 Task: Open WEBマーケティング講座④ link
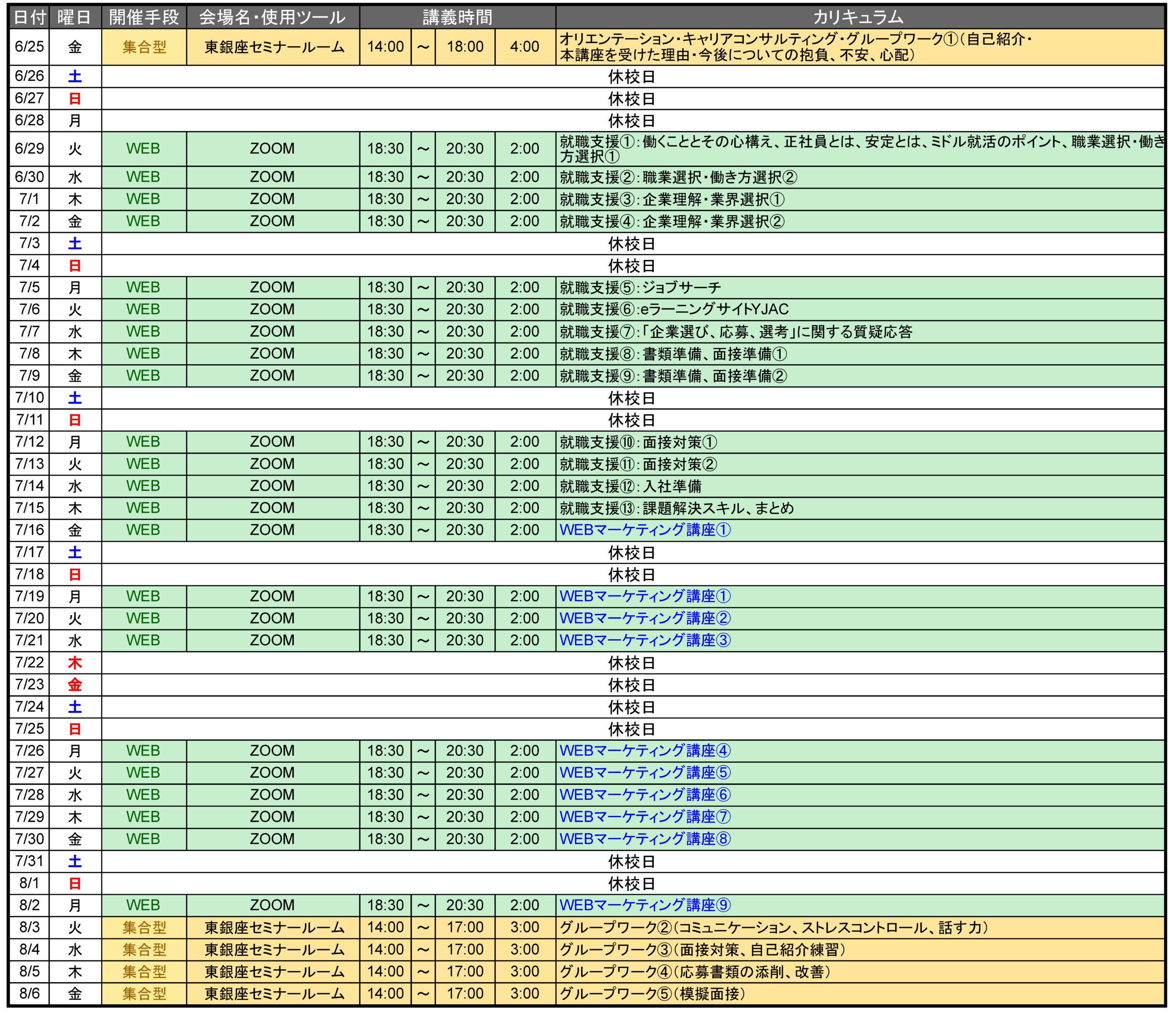(645, 750)
